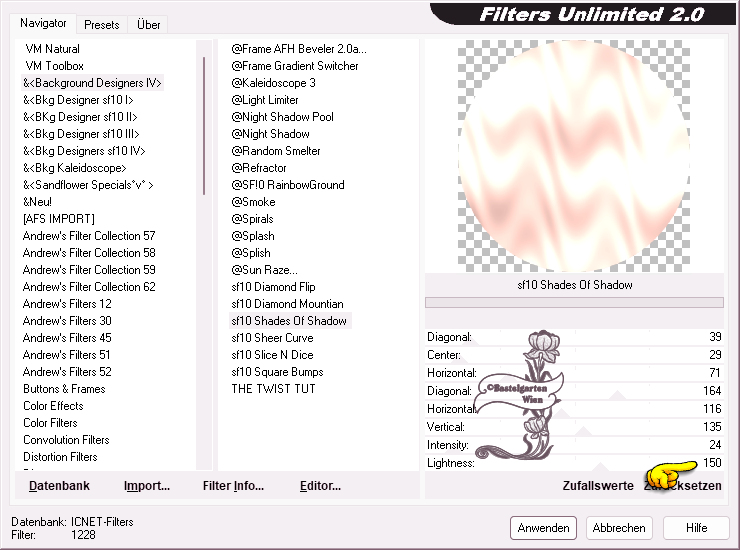
Task: Select Andrew's Filter Collection 58
Action: pos(89,253)
